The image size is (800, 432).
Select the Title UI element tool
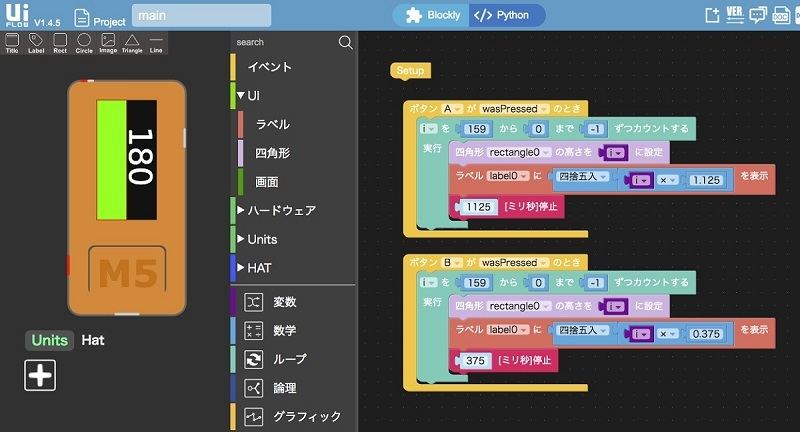pyautogui.click(x=12, y=42)
